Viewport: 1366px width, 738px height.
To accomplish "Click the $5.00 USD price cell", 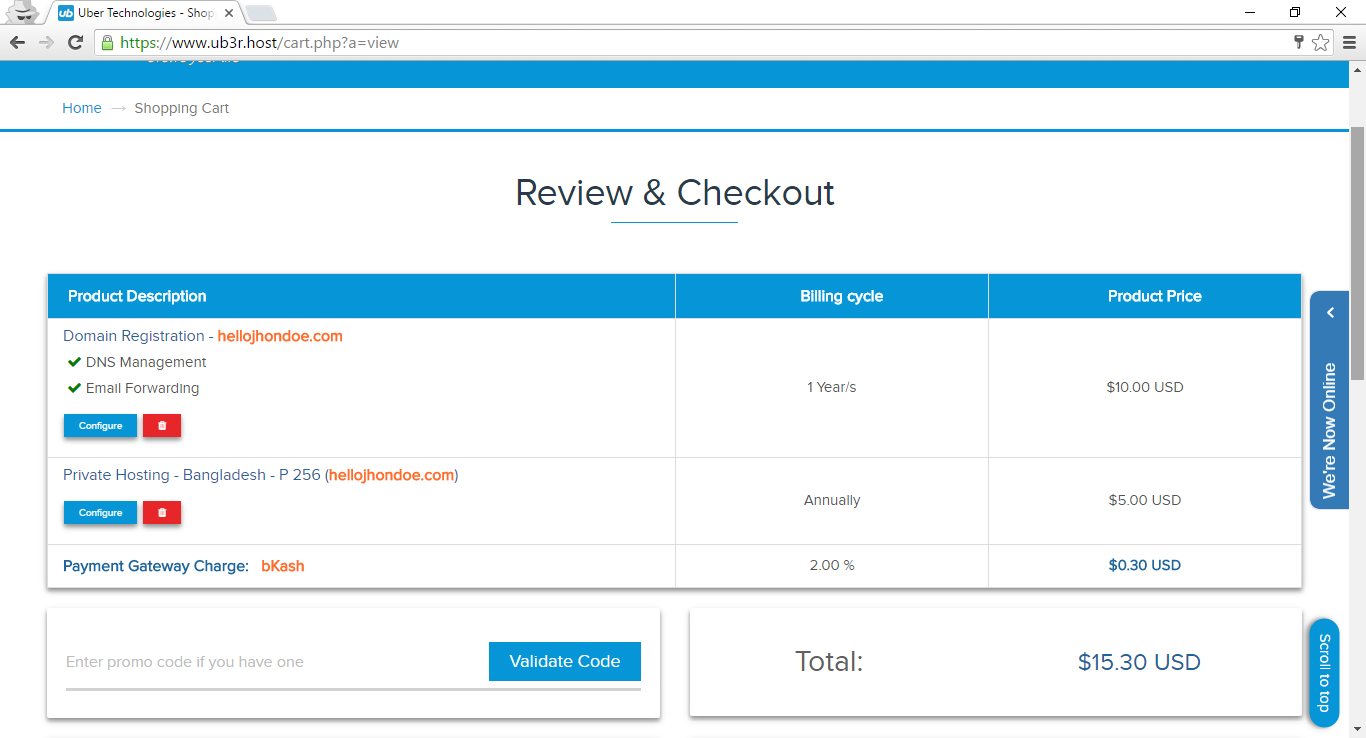I will pyautogui.click(x=1145, y=500).
